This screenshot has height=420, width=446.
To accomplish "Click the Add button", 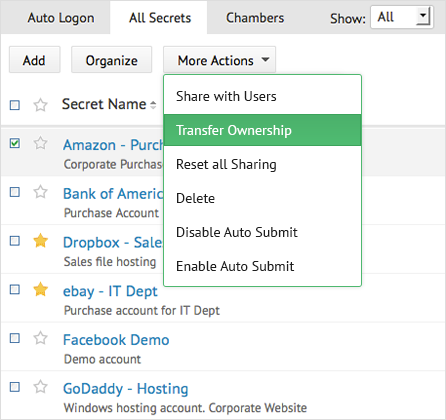I will pyautogui.click(x=34, y=60).
